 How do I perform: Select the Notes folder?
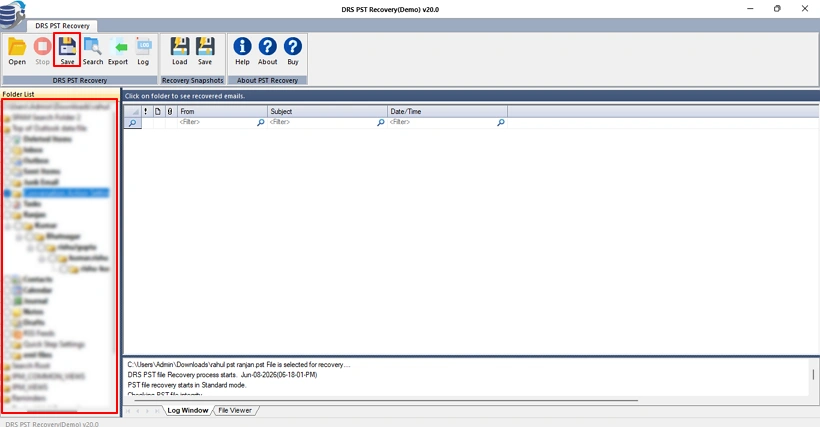click(33, 311)
